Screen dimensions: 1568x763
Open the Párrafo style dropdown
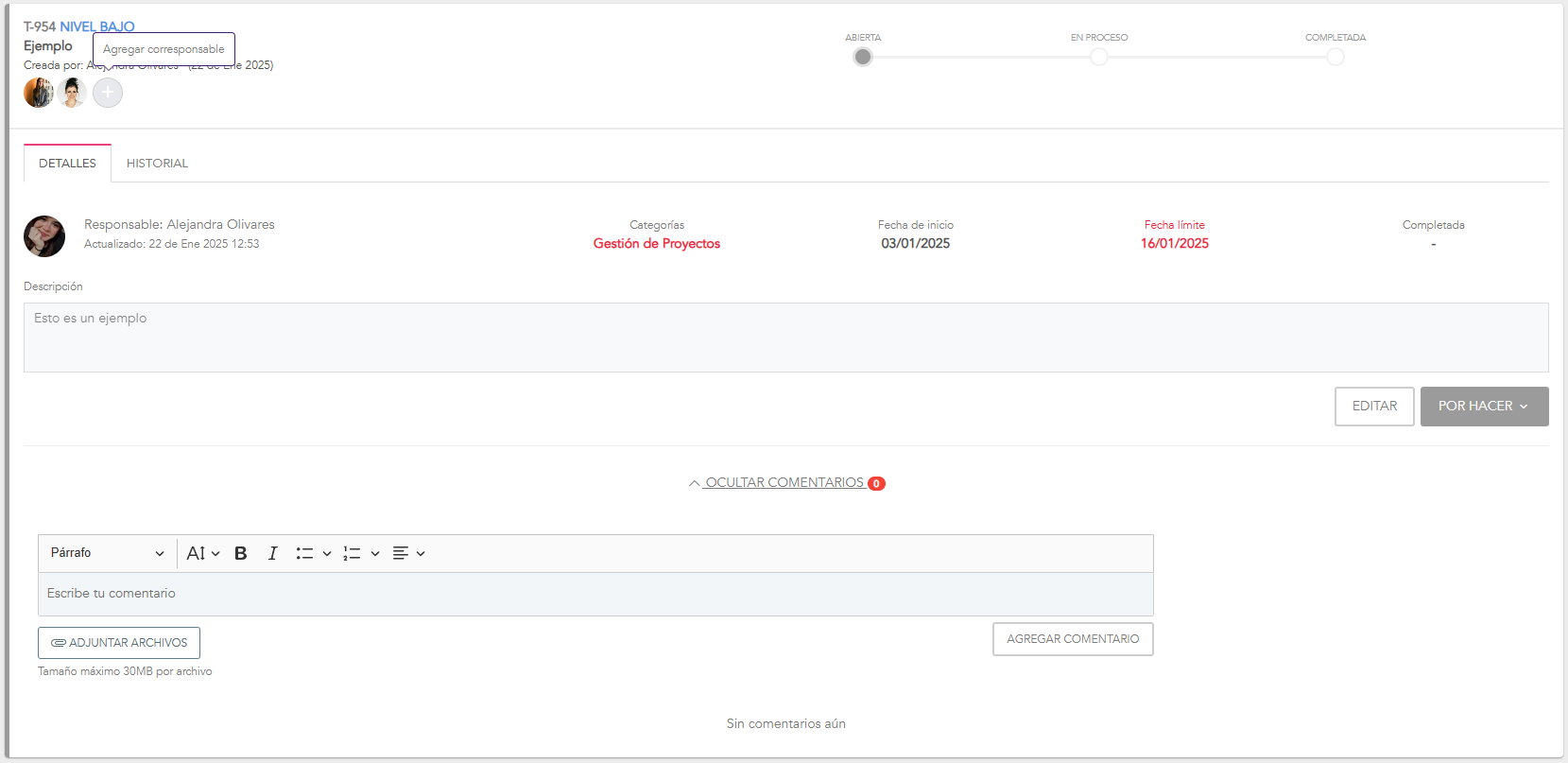[107, 553]
